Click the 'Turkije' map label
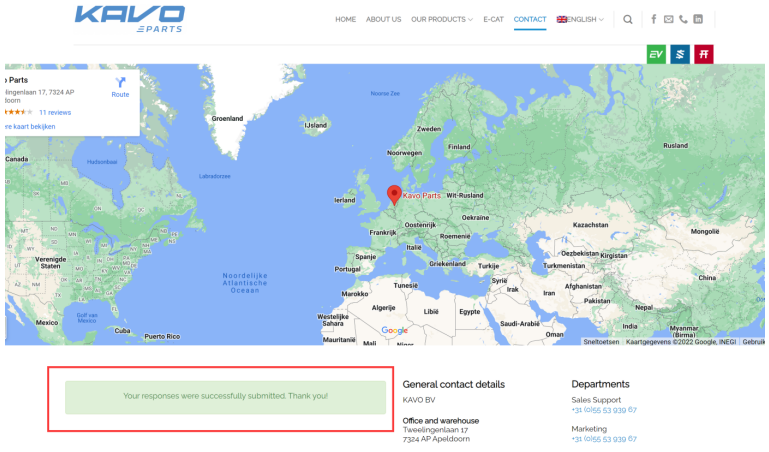 click(488, 266)
